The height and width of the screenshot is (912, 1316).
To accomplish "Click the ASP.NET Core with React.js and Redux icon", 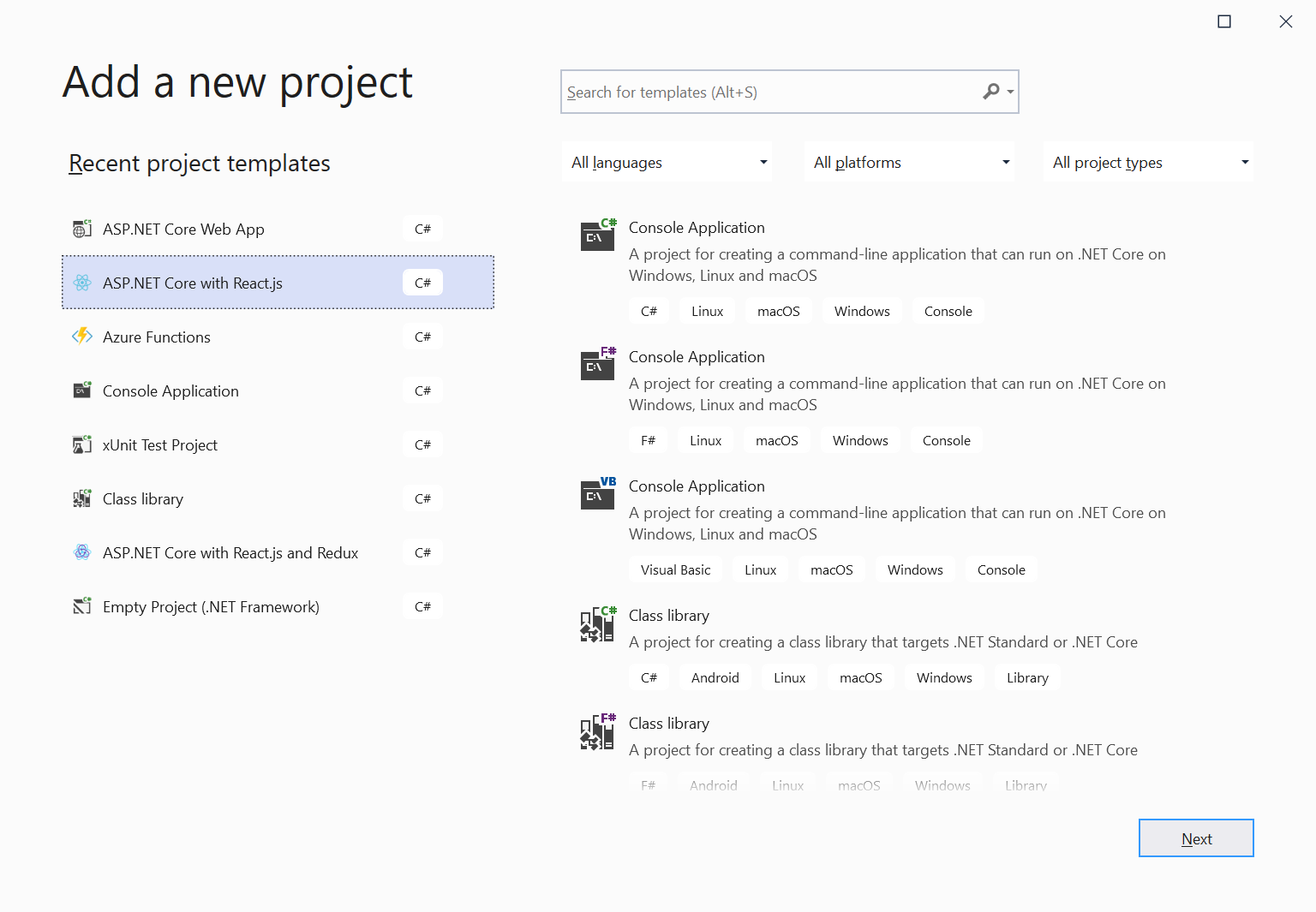I will pos(82,552).
